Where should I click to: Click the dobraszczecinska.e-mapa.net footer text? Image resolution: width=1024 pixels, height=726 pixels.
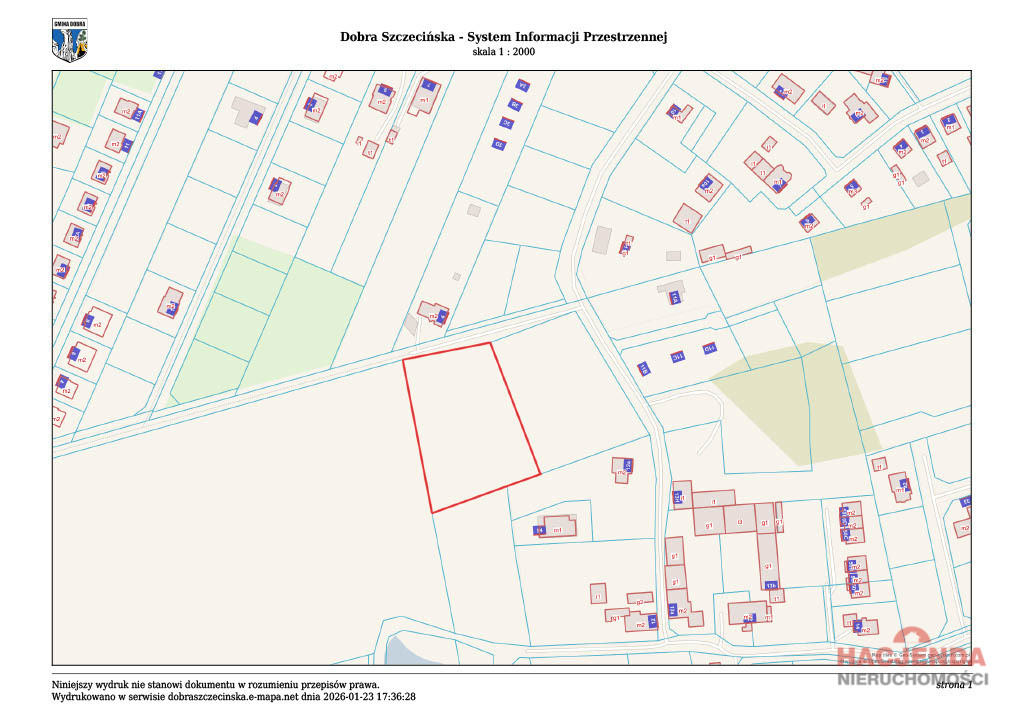234,697
